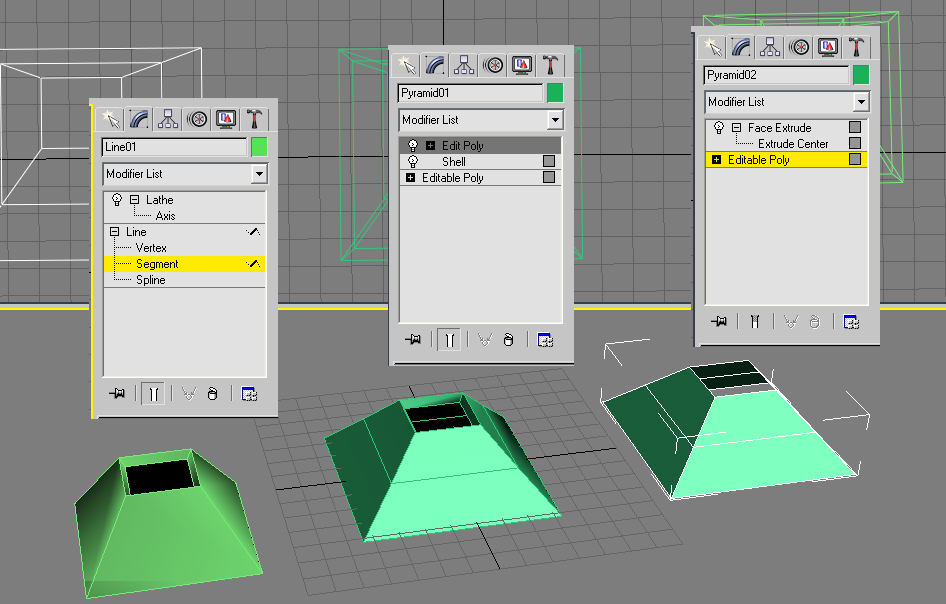Open Hierarchy tab in Line01 panel

tap(168, 119)
